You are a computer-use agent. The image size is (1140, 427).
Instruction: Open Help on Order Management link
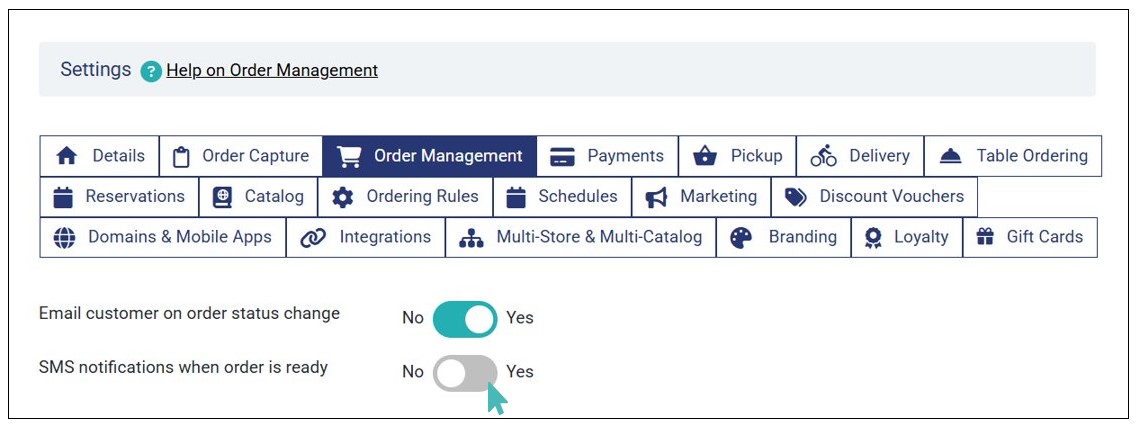[x=272, y=70]
